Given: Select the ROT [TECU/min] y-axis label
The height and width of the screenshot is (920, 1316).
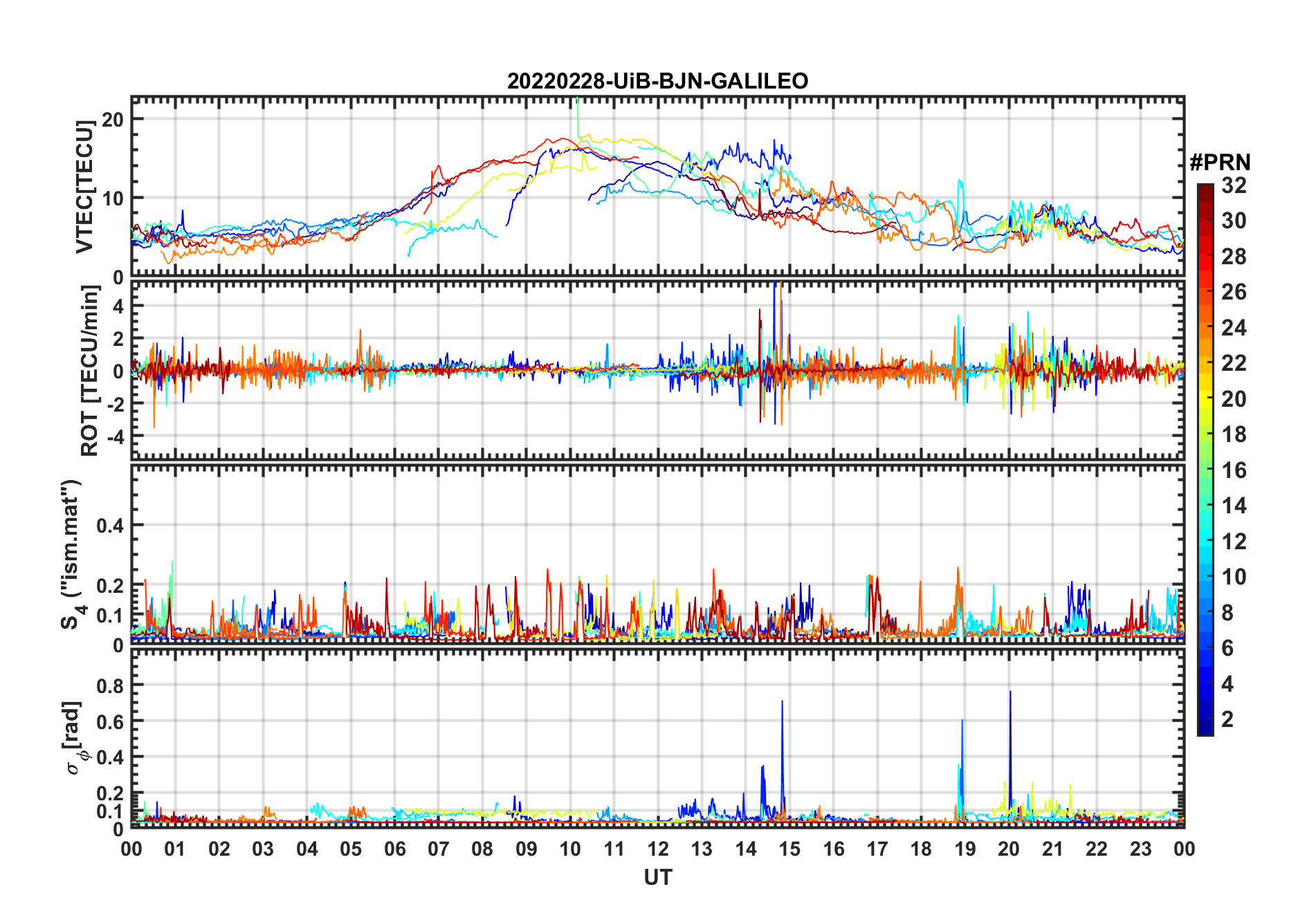Looking at the screenshot, I should (x=90, y=371).
